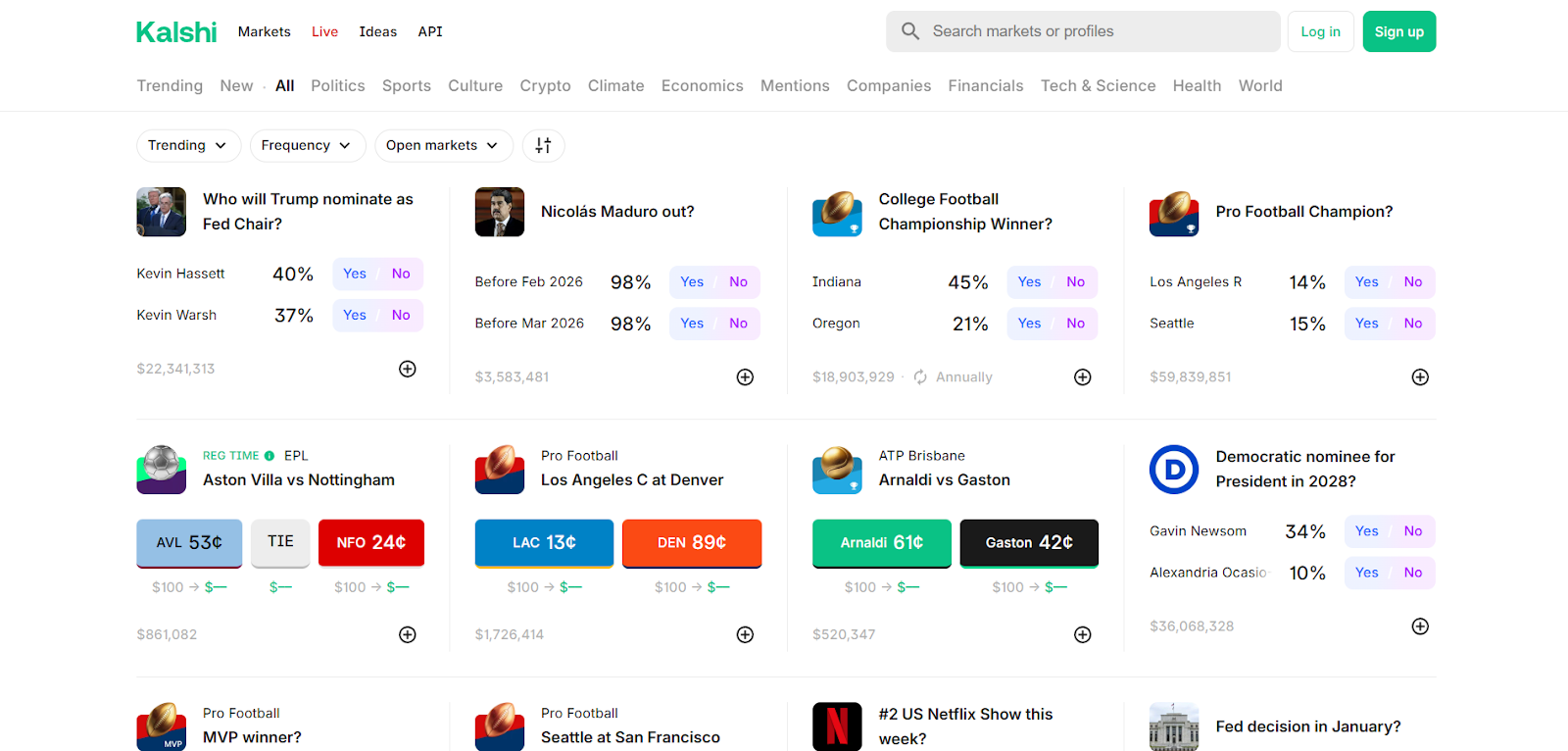1568x751 pixels.
Task: Click the search magnifier icon
Action: 910,31
